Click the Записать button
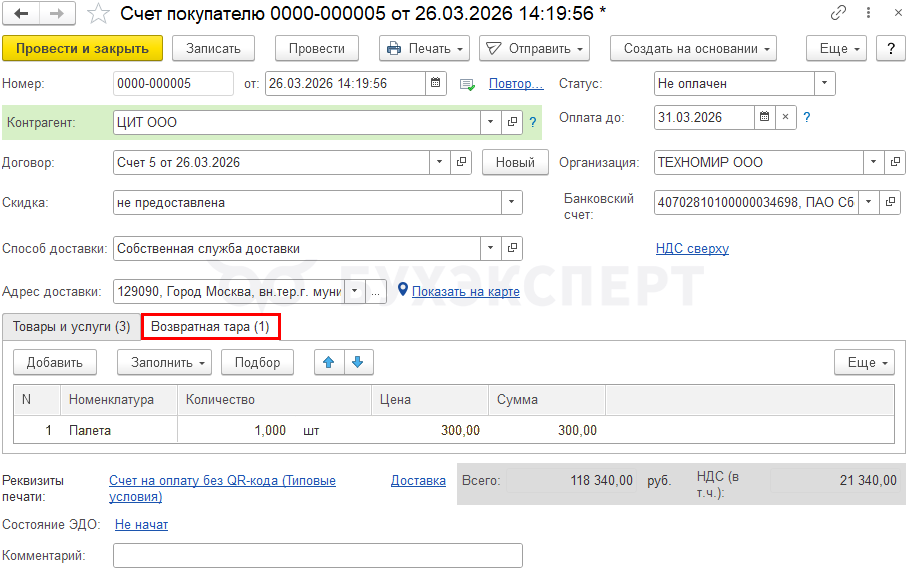Viewport: 910px width, 574px height. click(x=214, y=49)
